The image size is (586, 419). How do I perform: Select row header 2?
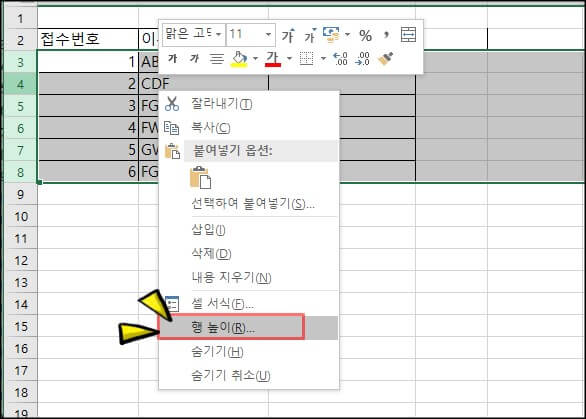click(21, 40)
